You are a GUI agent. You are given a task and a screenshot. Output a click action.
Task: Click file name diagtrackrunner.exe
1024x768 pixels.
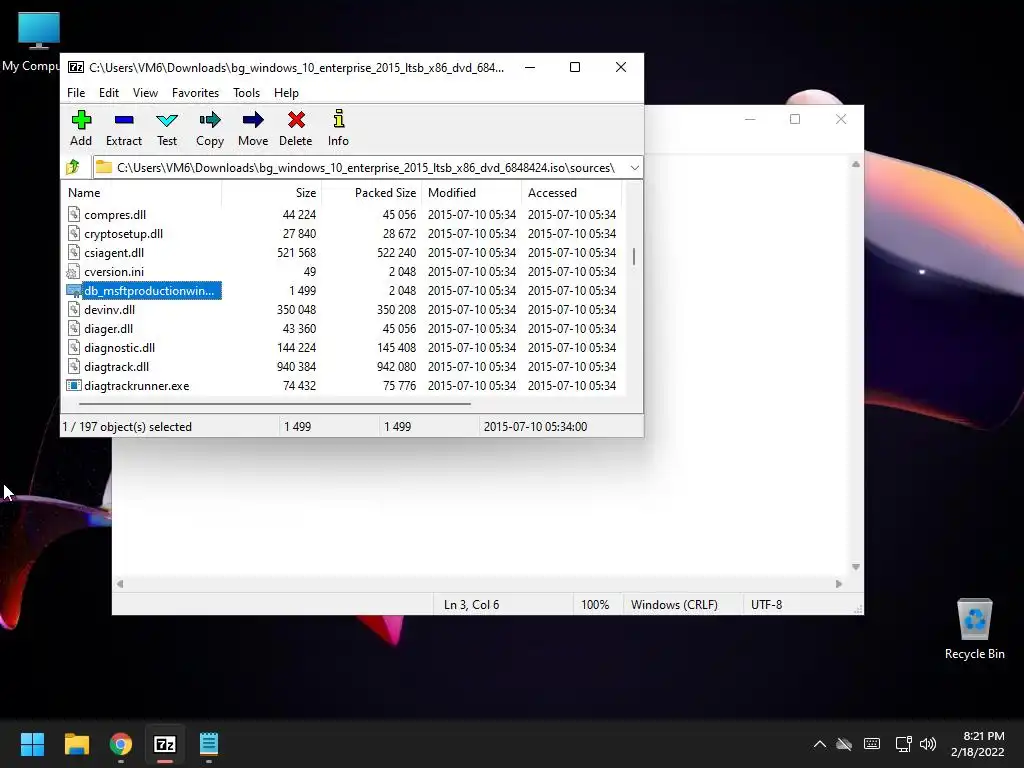pyautogui.click(x=136, y=386)
